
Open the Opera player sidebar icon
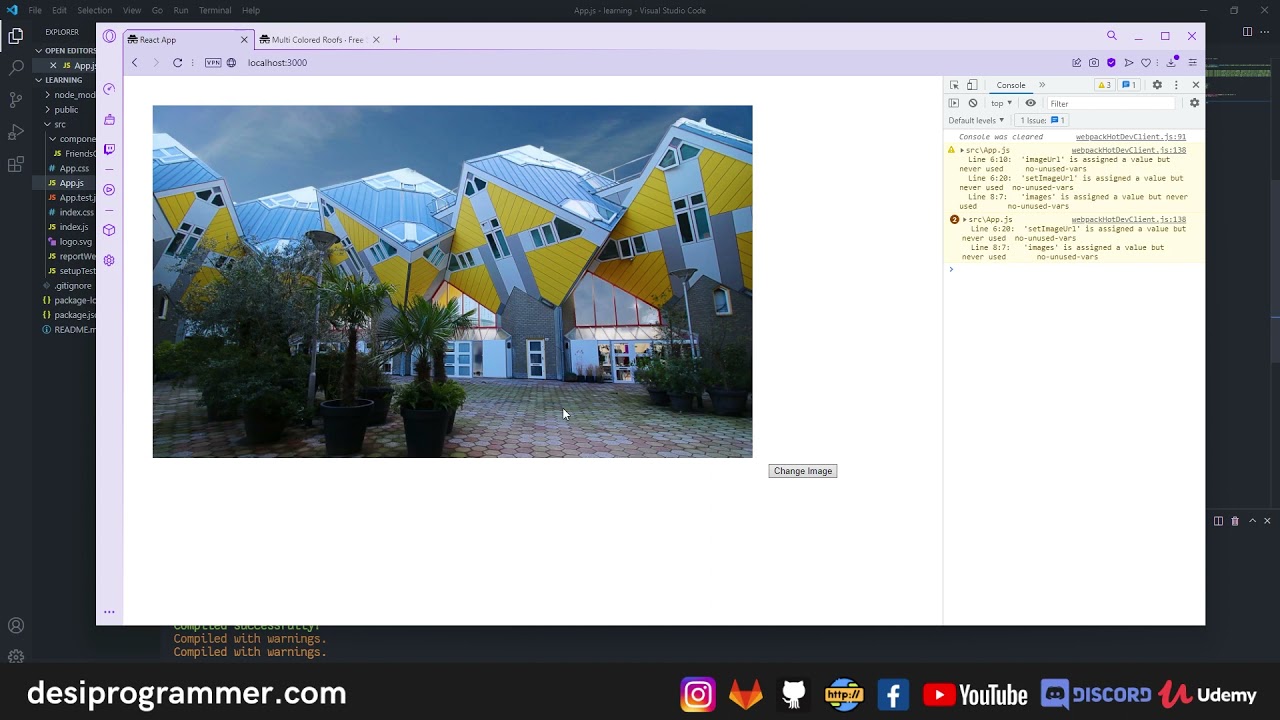(x=109, y=190)
